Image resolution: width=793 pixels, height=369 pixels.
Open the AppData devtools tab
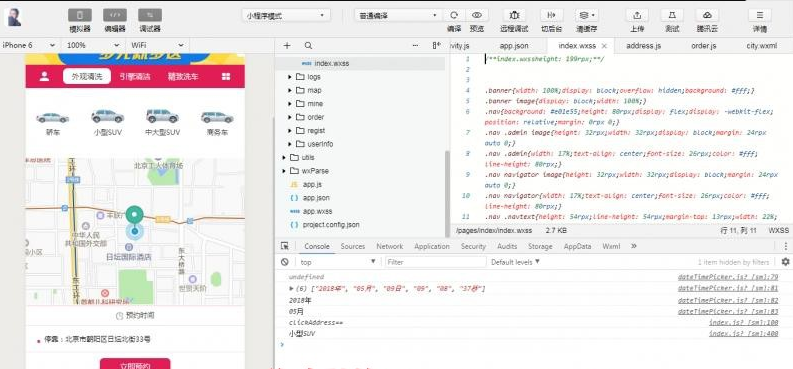577,246
